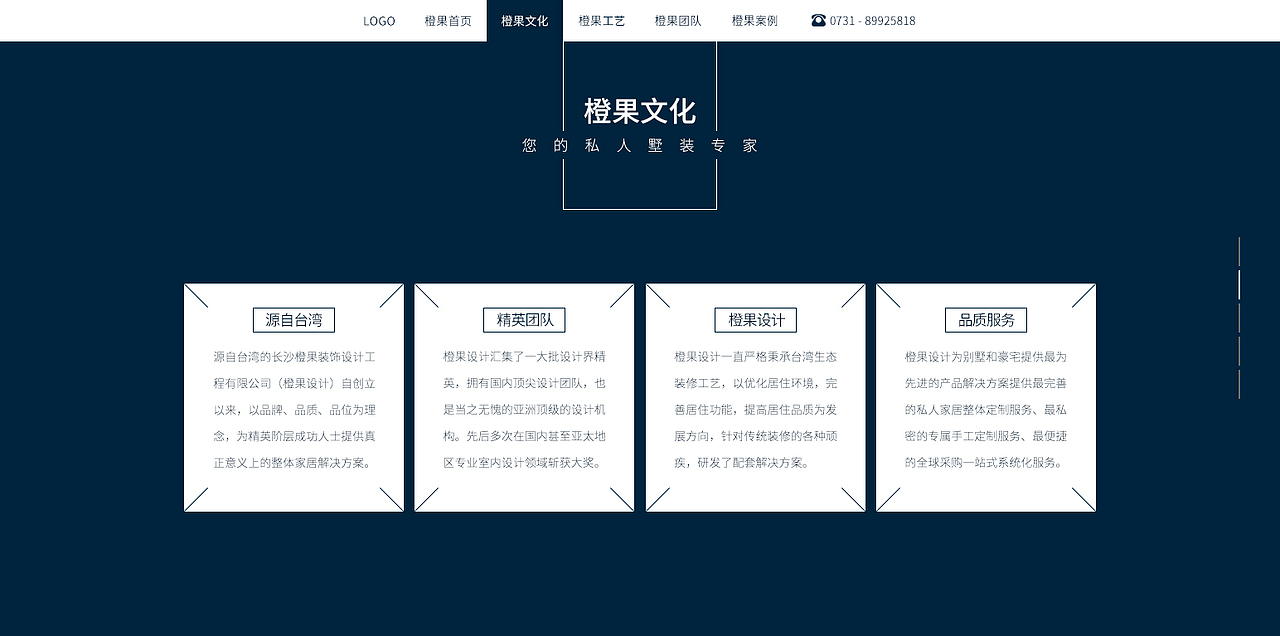Viewport: 1280px width, 636px height.
Task: Click the 品质服务 label on the fourth card
Action: pyautogui.click(x=986, y=319)
